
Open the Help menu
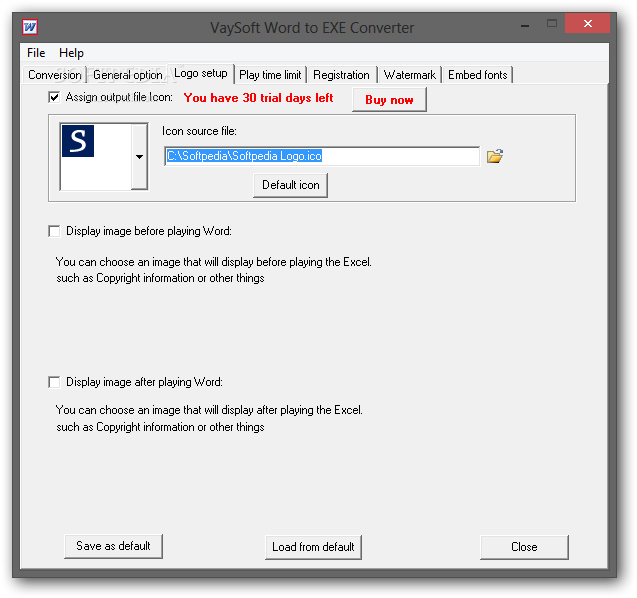pos(71,53)
